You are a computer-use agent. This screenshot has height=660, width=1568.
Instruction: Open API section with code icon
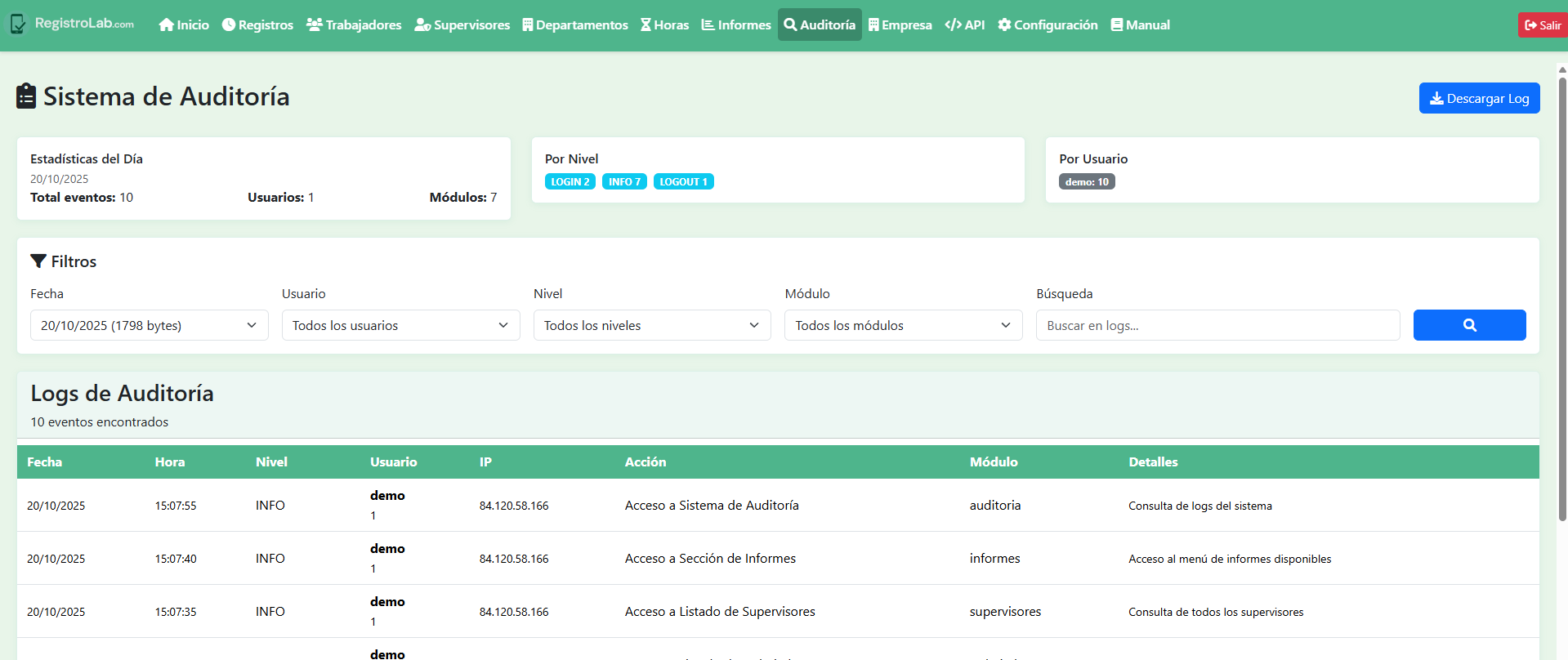point(964,25)
